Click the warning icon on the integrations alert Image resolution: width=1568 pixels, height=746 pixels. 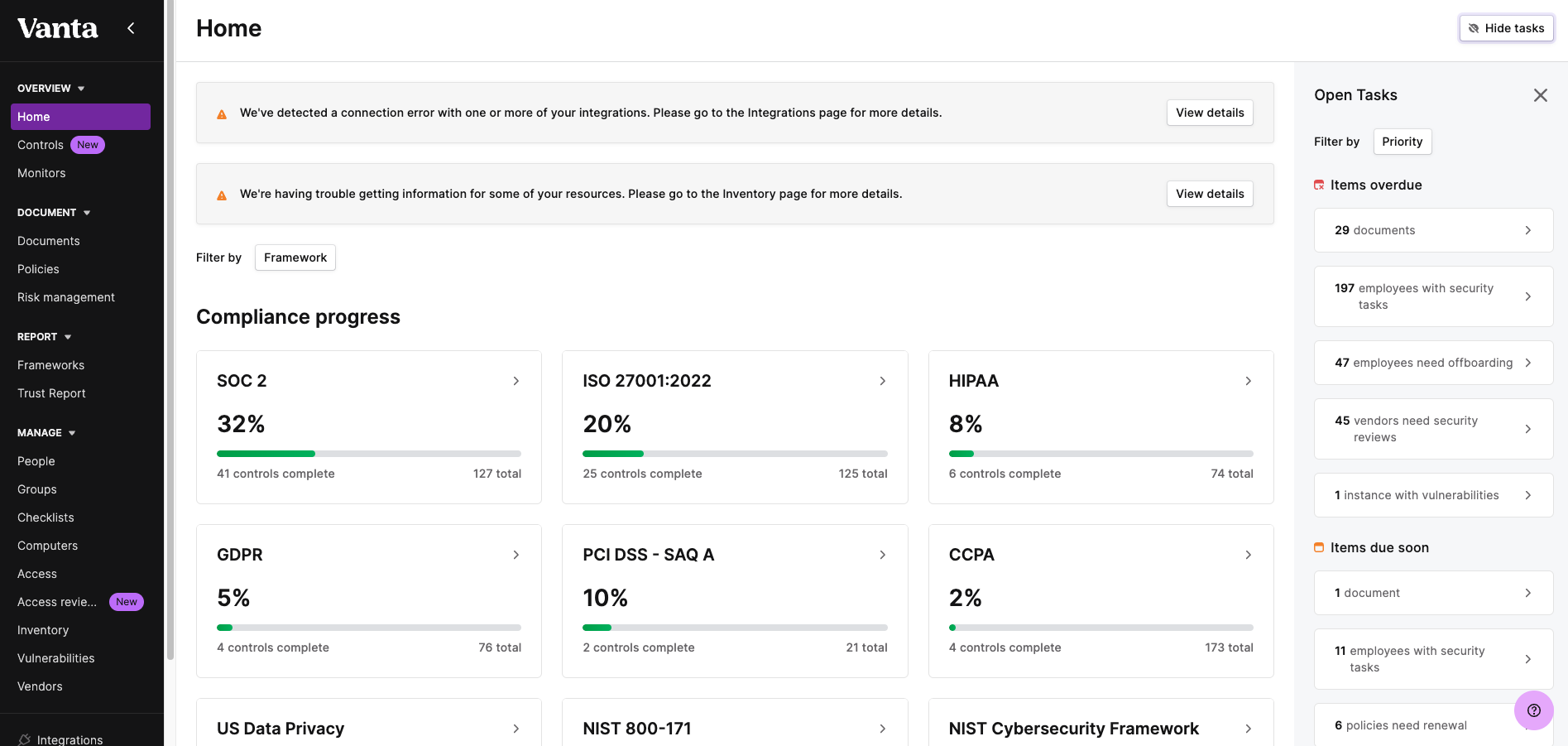coord(222,114)
